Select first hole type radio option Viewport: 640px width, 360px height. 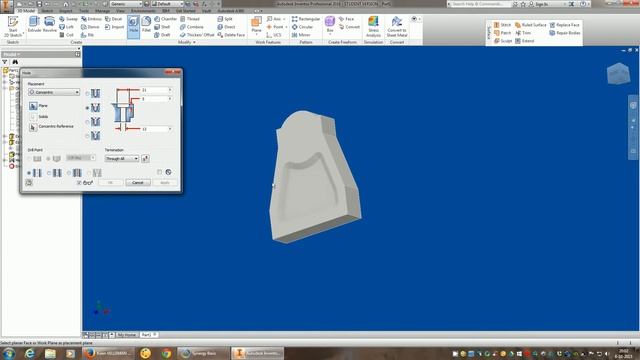pyautogui.click(x=87, y=94)
